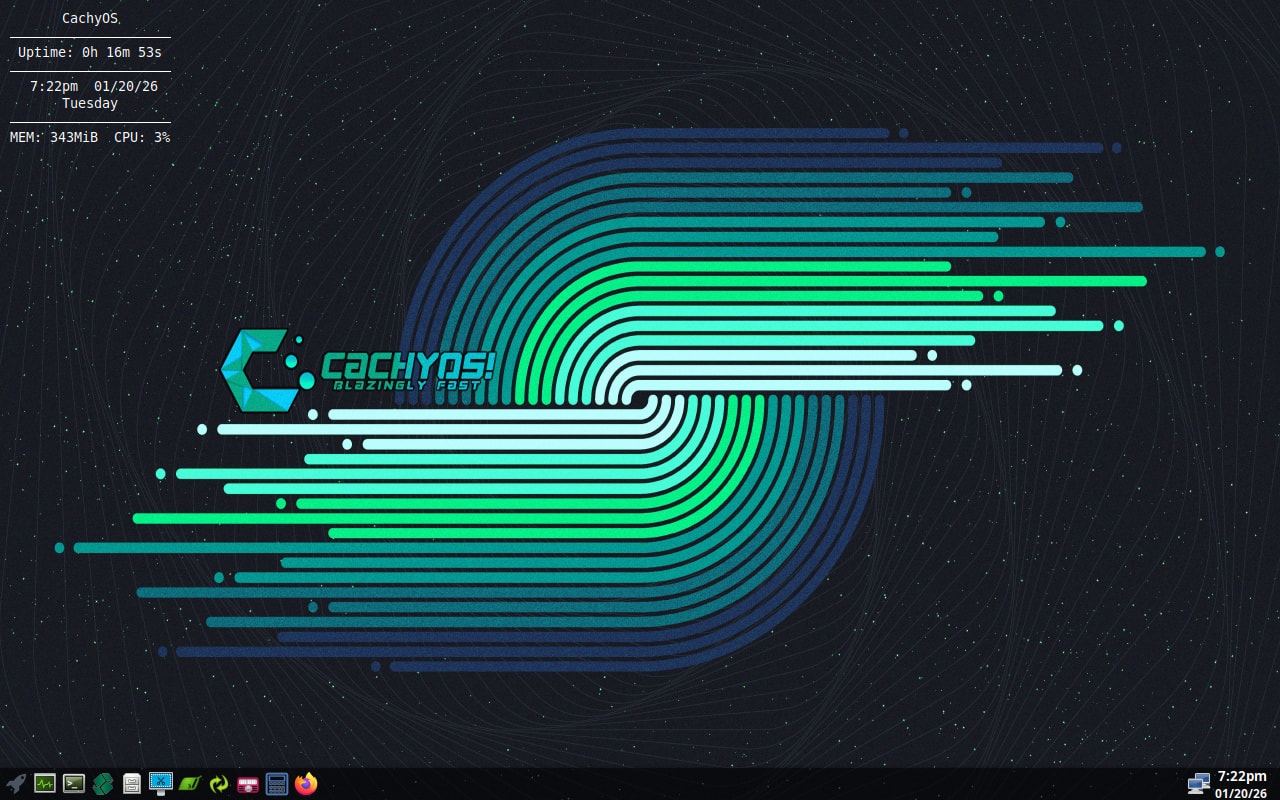Screen dimensions: 1280x800
Task: Open the pink radio-style app icon
Action: (x=248, y=784)
